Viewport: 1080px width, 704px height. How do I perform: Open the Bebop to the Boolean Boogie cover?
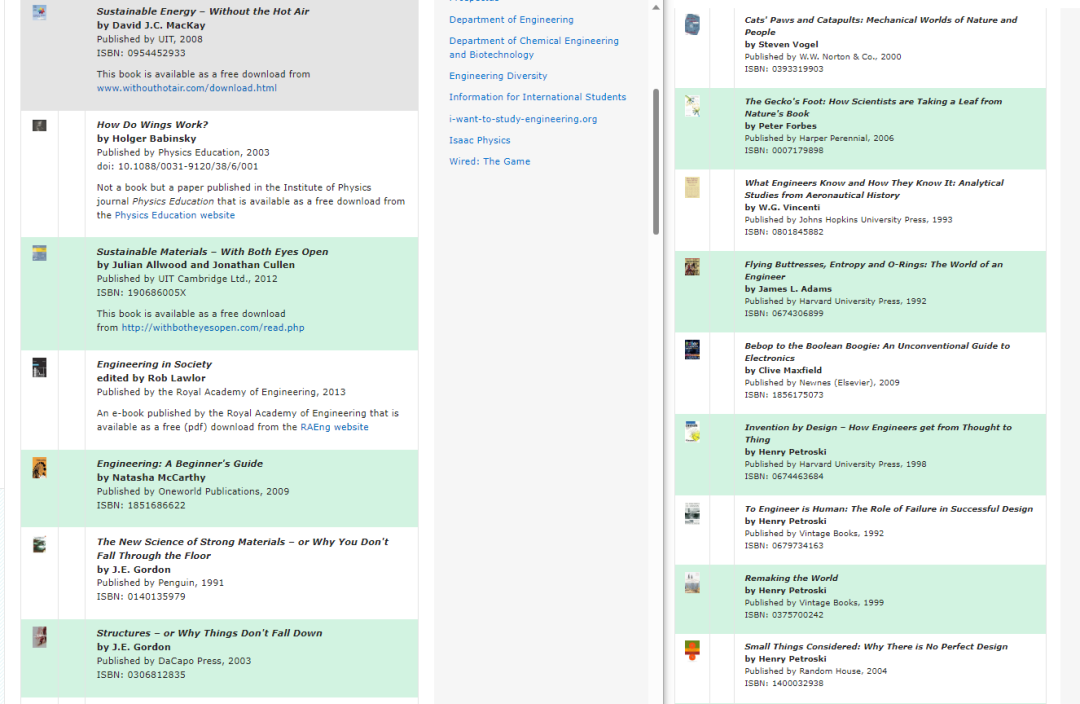(692, 349)
